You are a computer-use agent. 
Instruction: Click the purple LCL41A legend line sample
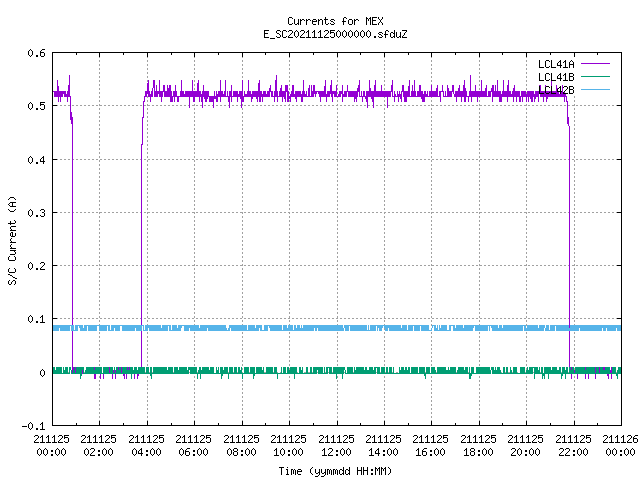pos(595,64)
